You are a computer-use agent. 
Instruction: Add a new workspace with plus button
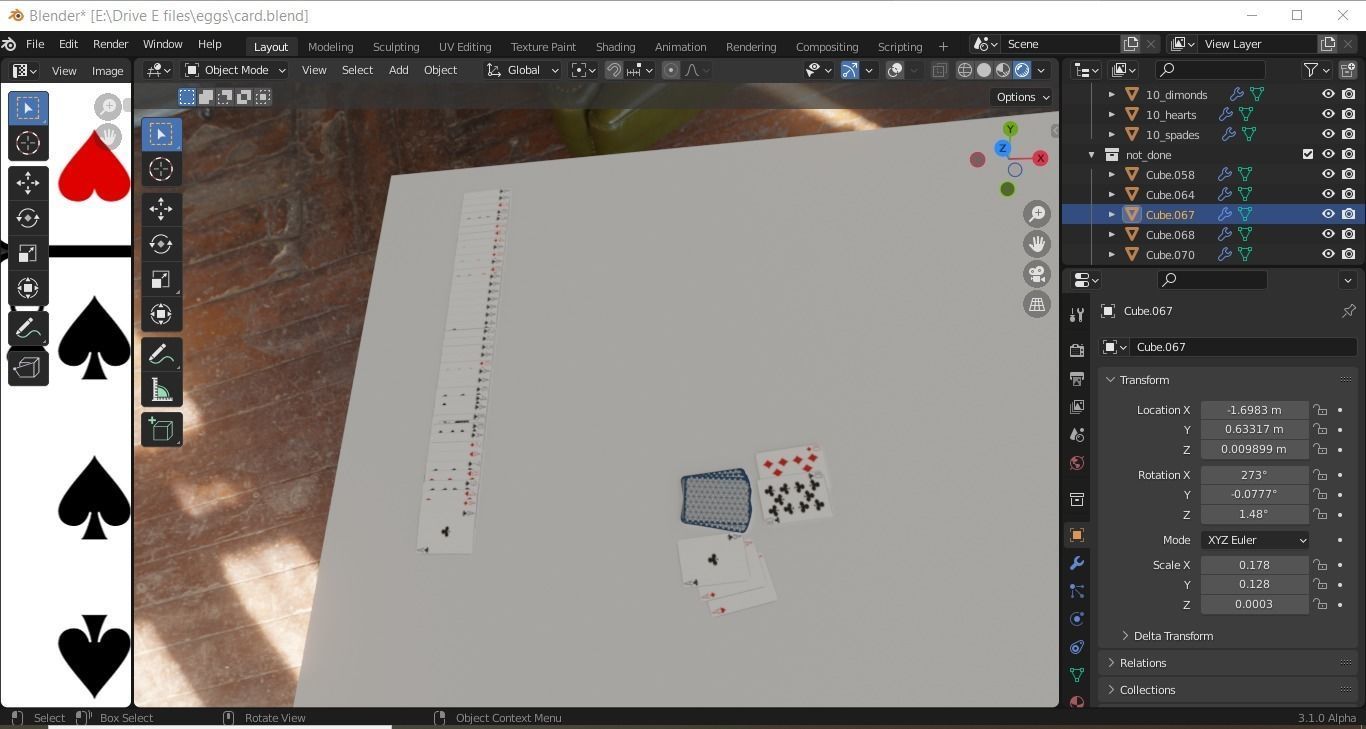click(x=942, y=46)
